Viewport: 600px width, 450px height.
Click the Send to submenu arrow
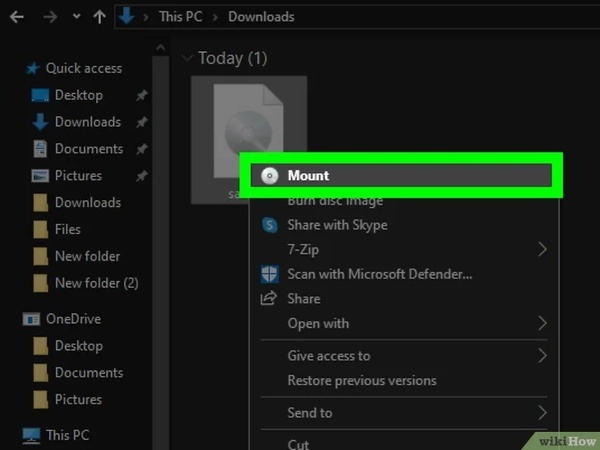[x=542, y=413]
